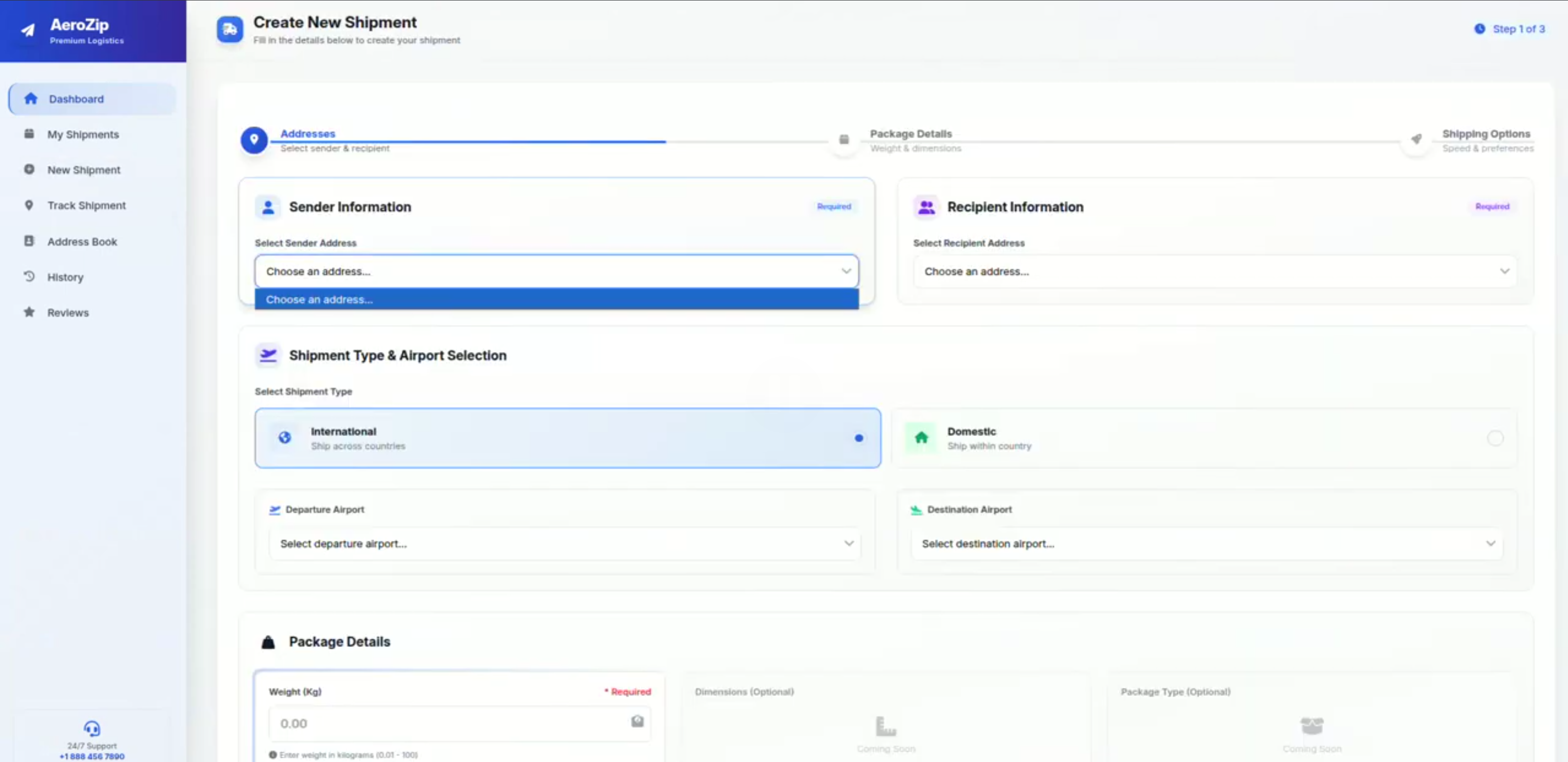Click the Package Details weight icon
Image resolution: width=1568 pixels, height=762 pixels.
(268, 642)
